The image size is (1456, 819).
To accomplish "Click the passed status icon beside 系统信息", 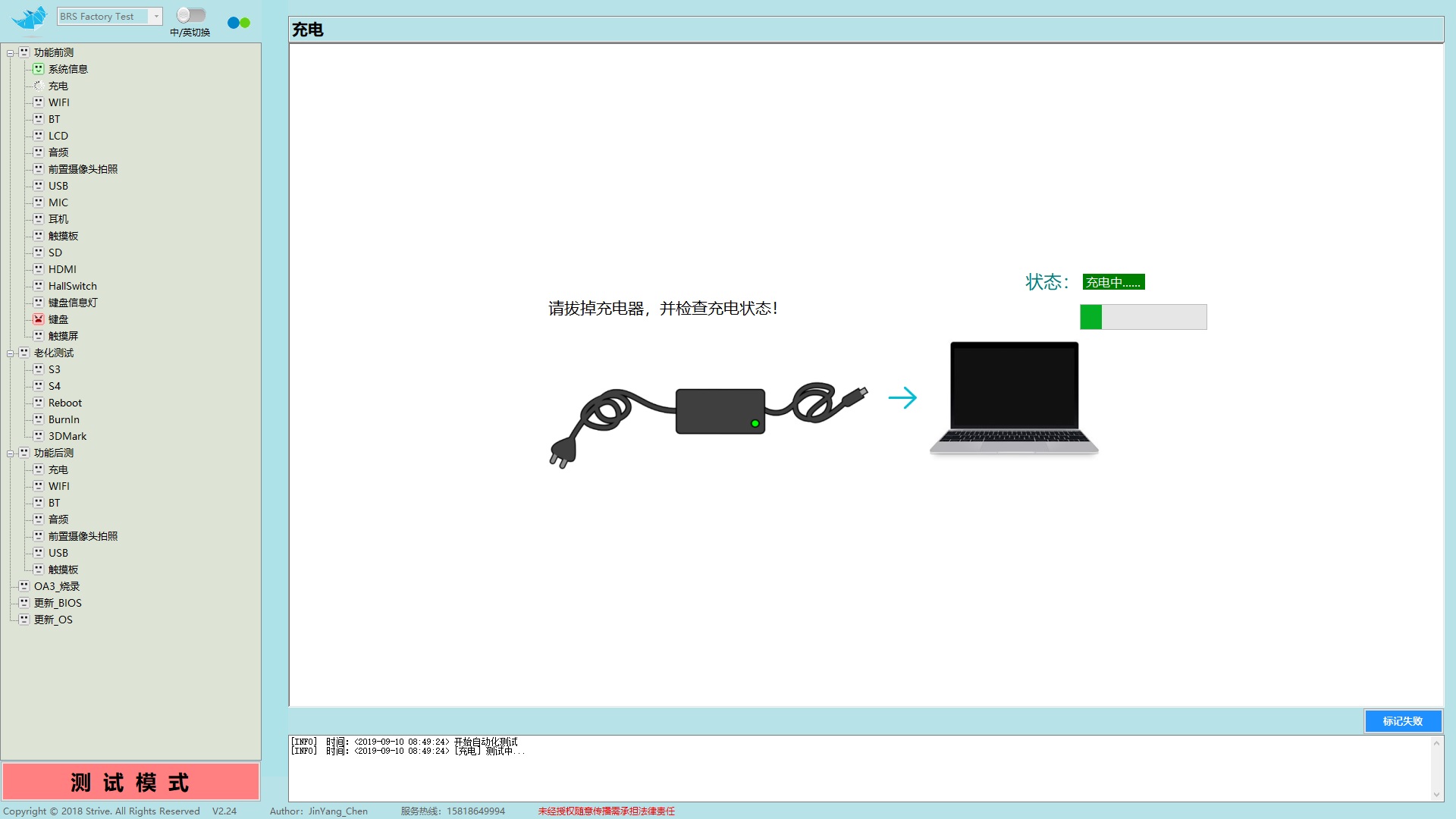I will (x=38, y=69).
